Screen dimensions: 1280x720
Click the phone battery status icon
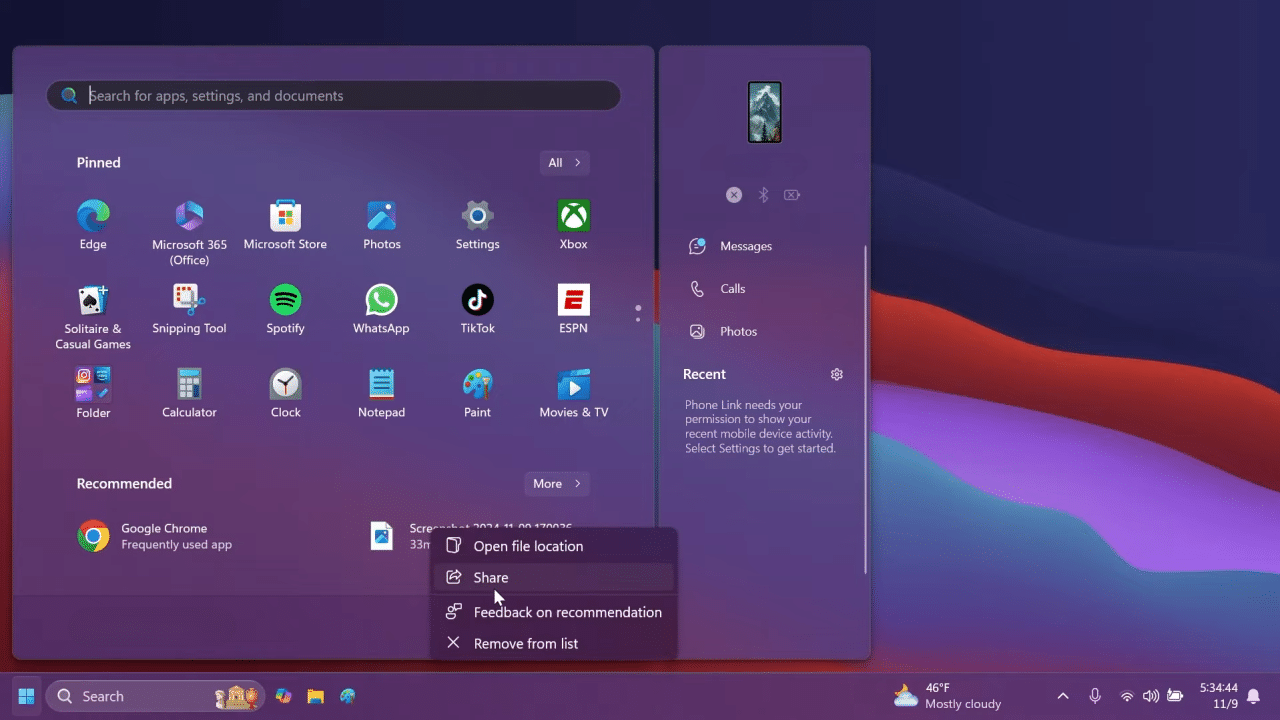[792, 195]
